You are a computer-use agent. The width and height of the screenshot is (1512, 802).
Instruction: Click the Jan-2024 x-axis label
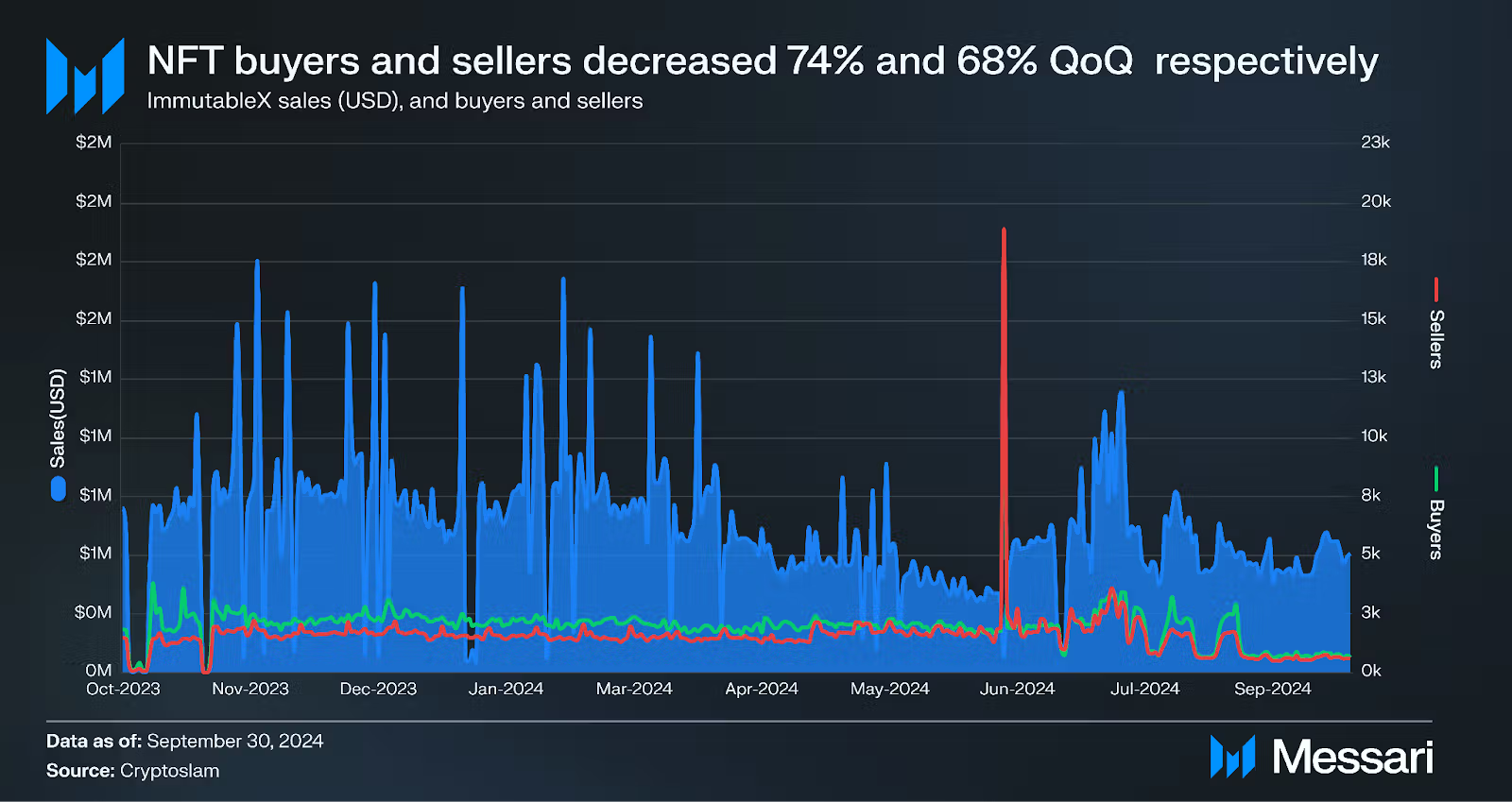pyautogui.click(x=506, y=689)
